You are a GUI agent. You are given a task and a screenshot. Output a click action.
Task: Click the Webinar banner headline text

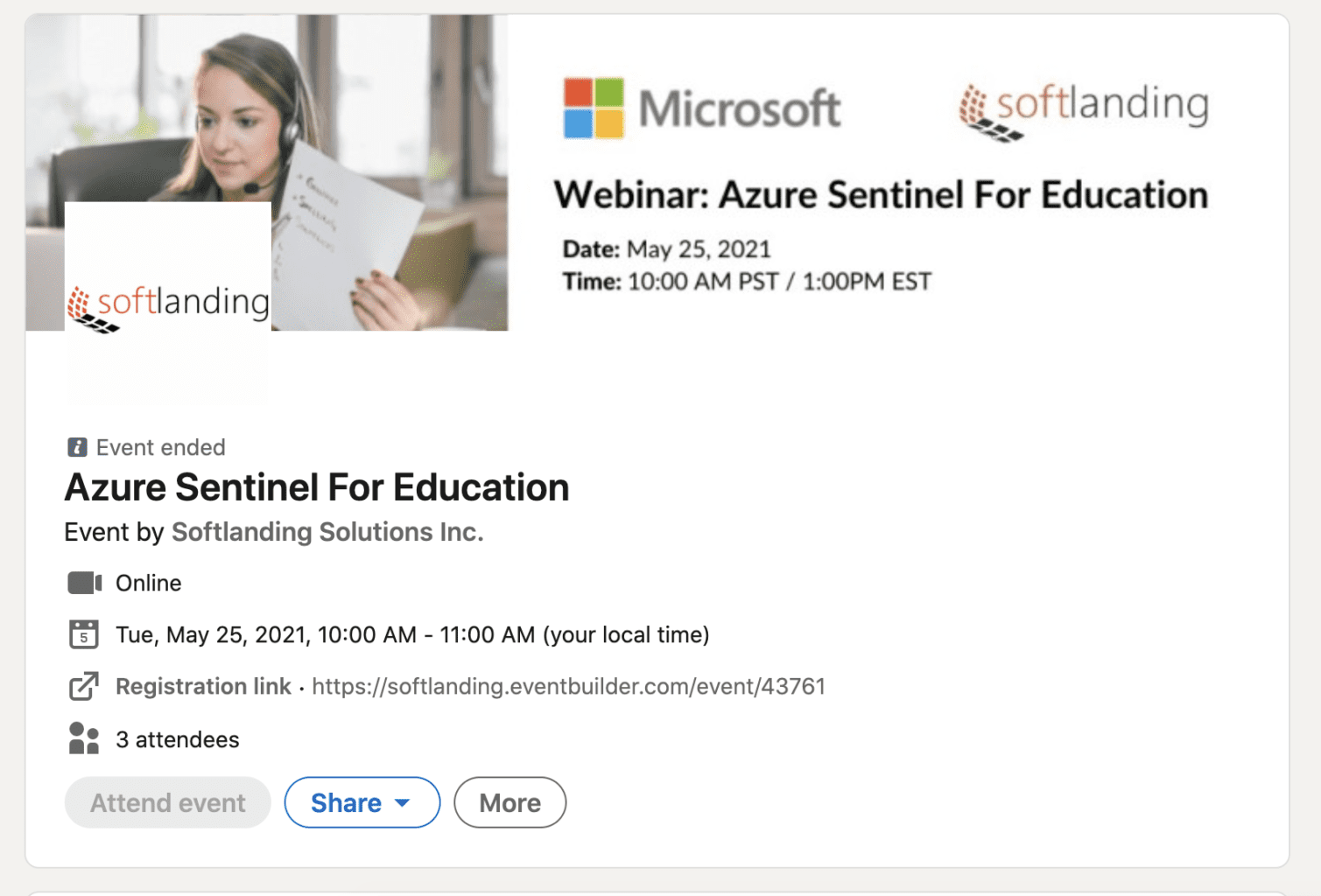881,194
